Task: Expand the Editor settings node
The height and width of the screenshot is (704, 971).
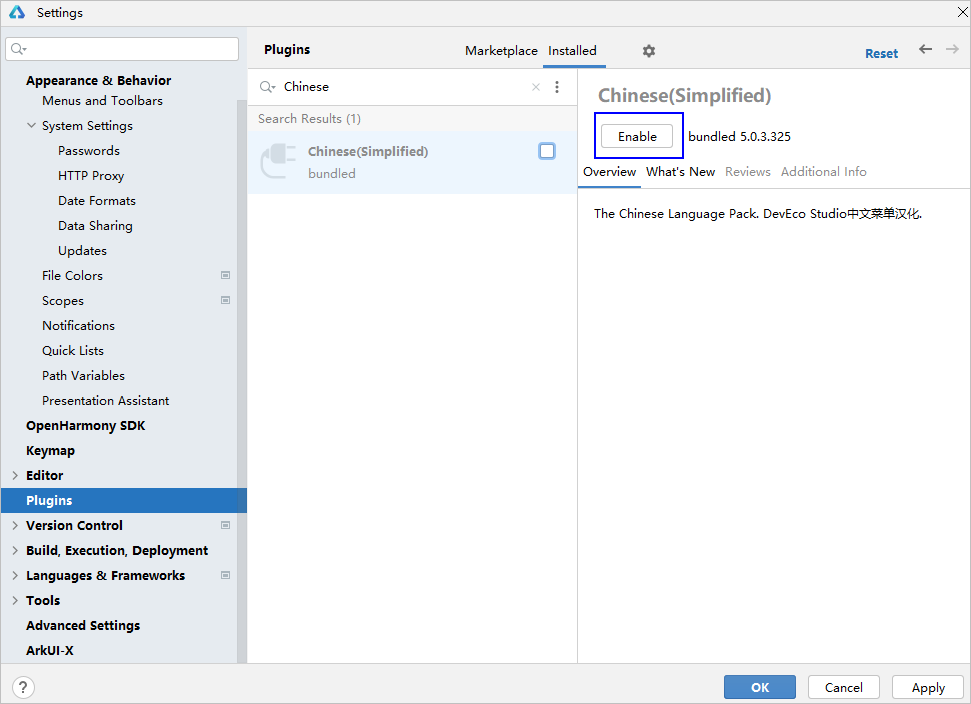Action: 15,476
